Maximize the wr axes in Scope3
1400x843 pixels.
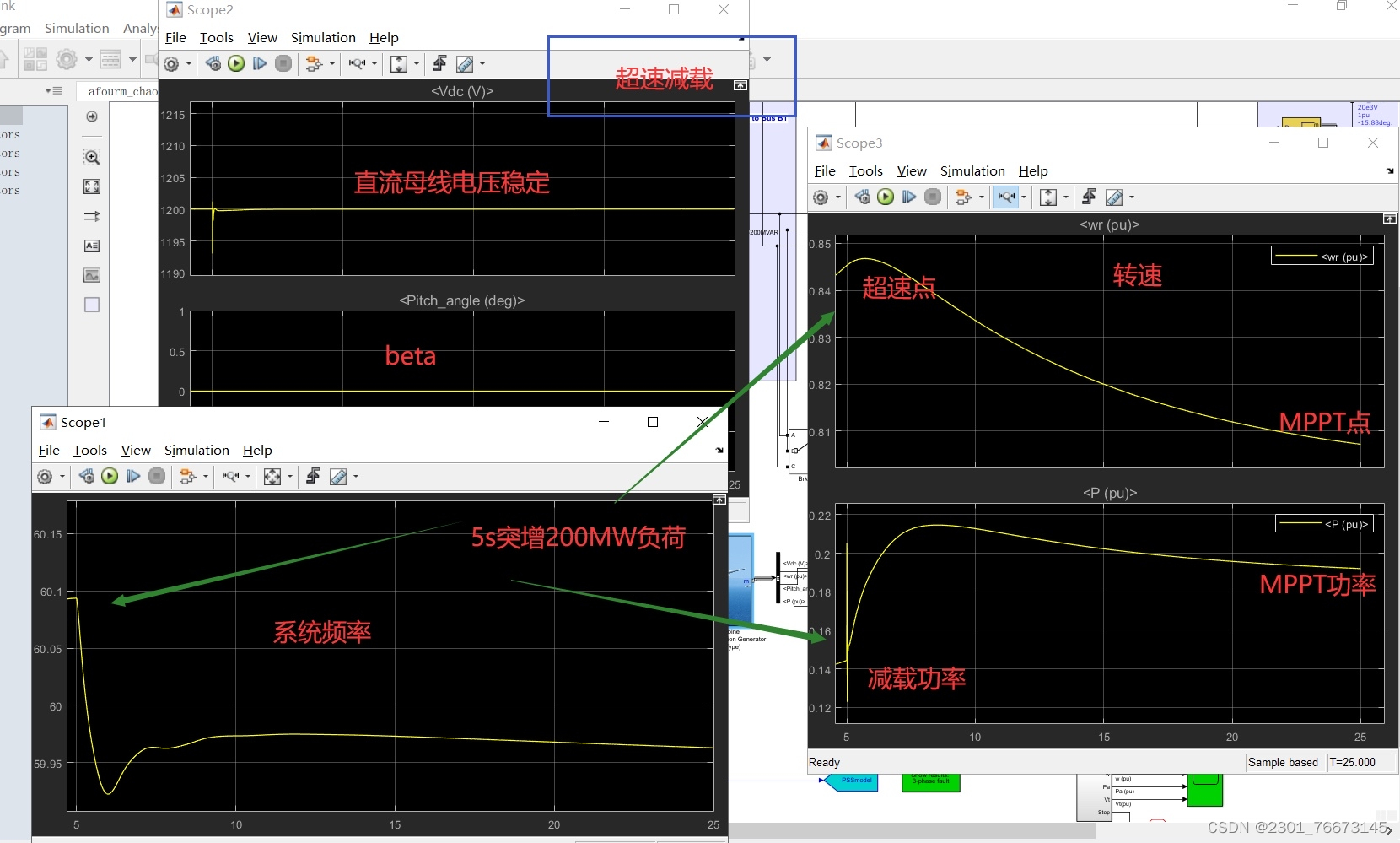pos(1389,219)
